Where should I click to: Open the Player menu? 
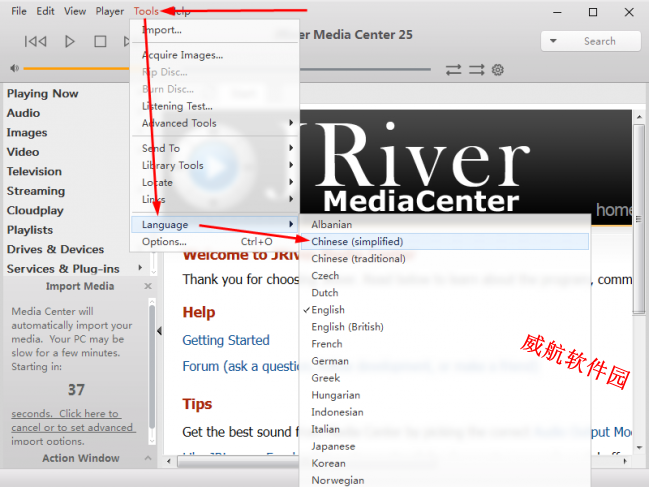[109, 11]
